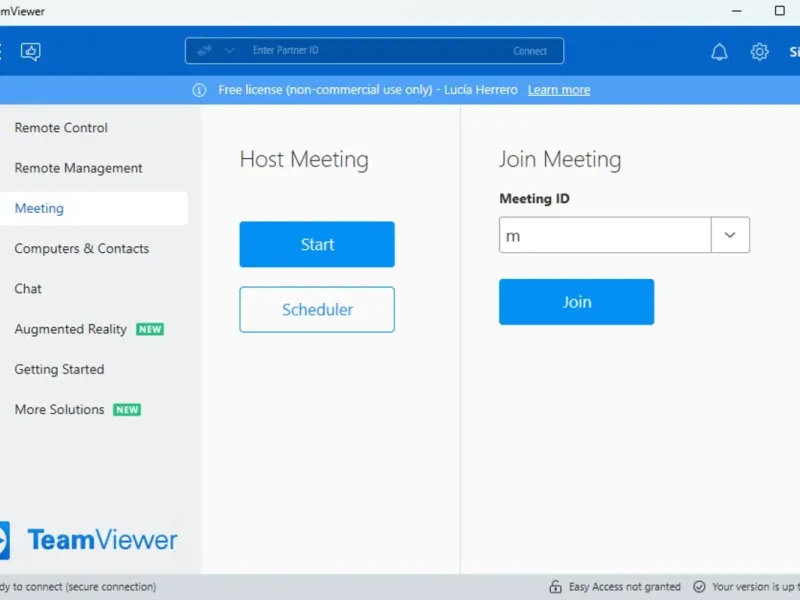Open the Learn more link
Screen dimensions: 800x600
pyautogui.click(x=559, y=90)
